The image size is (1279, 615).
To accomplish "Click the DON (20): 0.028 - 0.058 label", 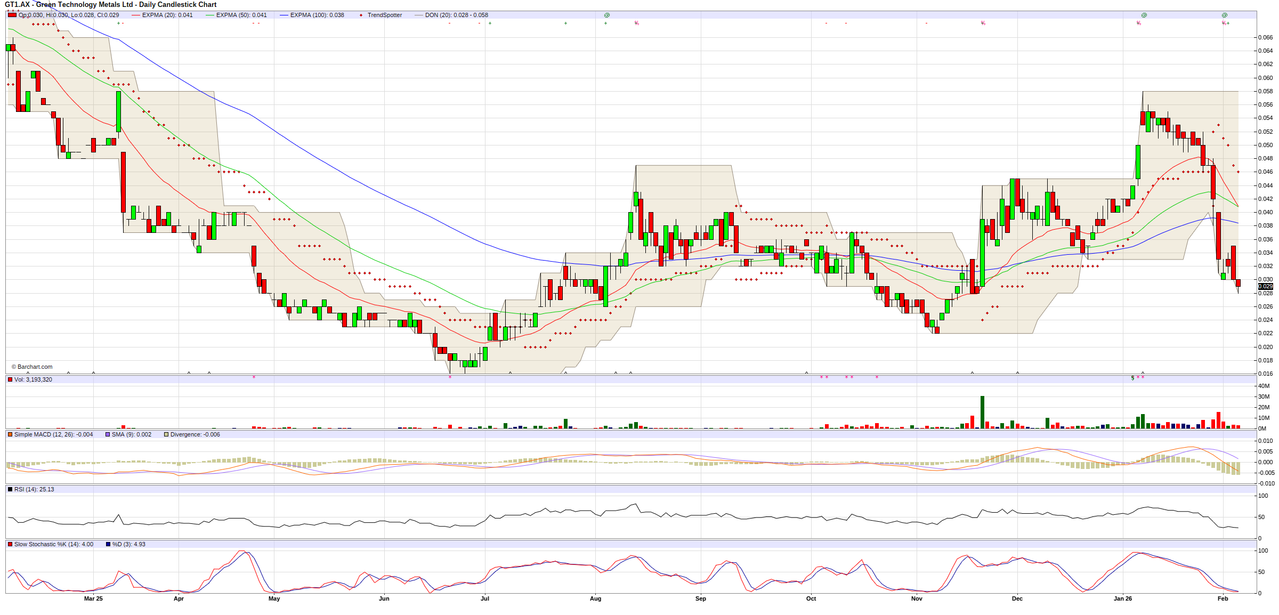I will tap(457, 15).
